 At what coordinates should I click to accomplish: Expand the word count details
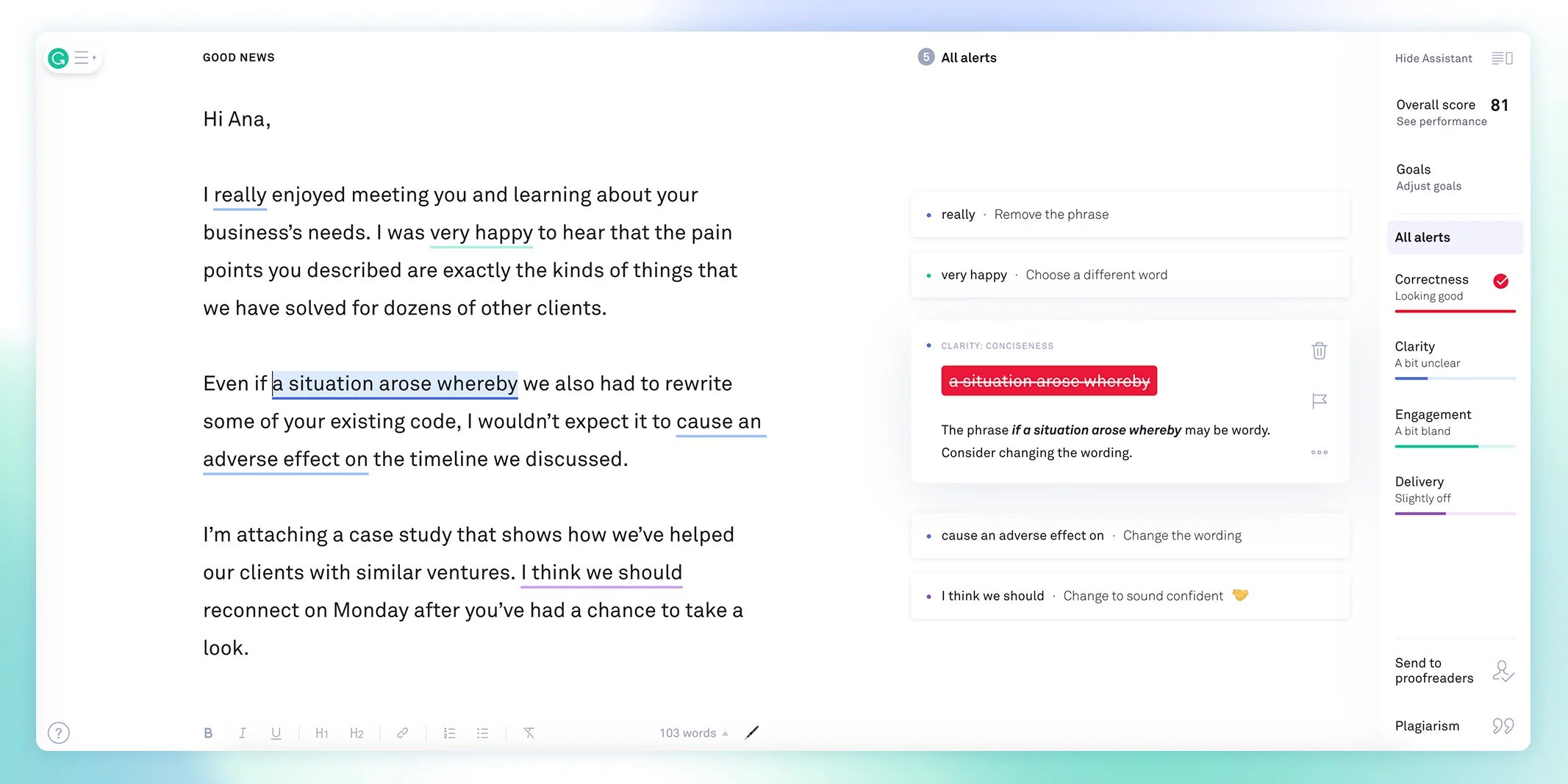tap(725, 732)
